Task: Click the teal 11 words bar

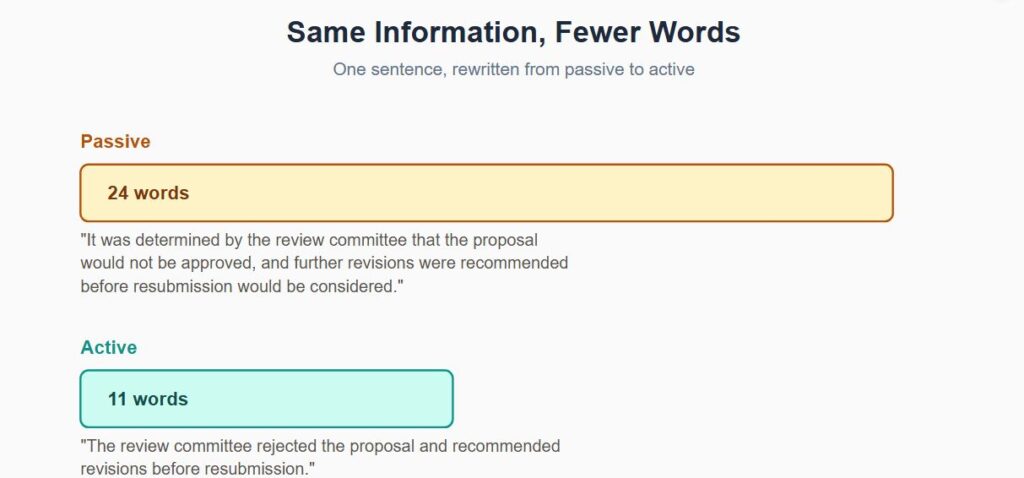Action: [266, 398]
